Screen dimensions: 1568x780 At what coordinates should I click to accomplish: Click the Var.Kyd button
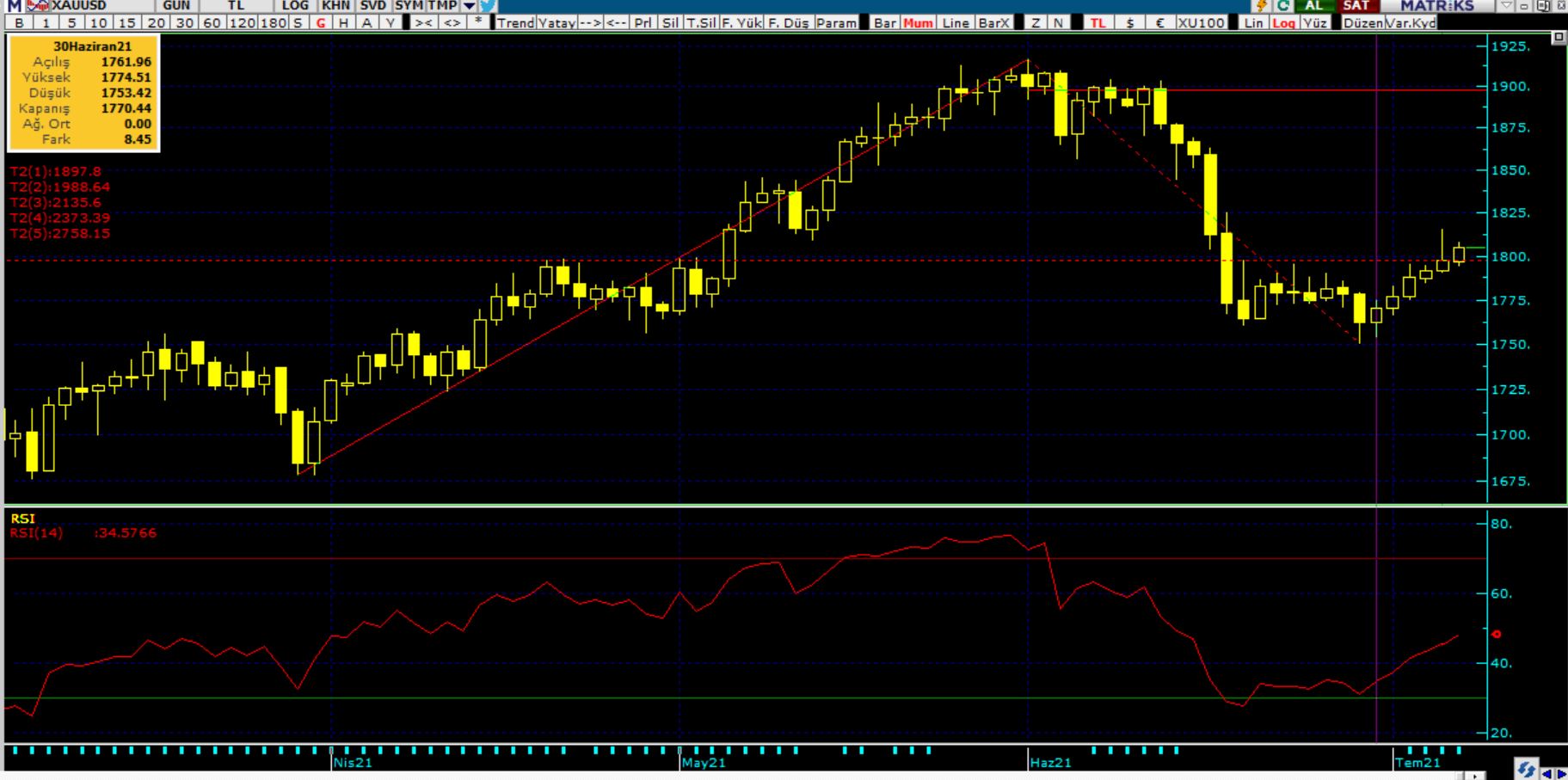click(x=1410, y=23)
